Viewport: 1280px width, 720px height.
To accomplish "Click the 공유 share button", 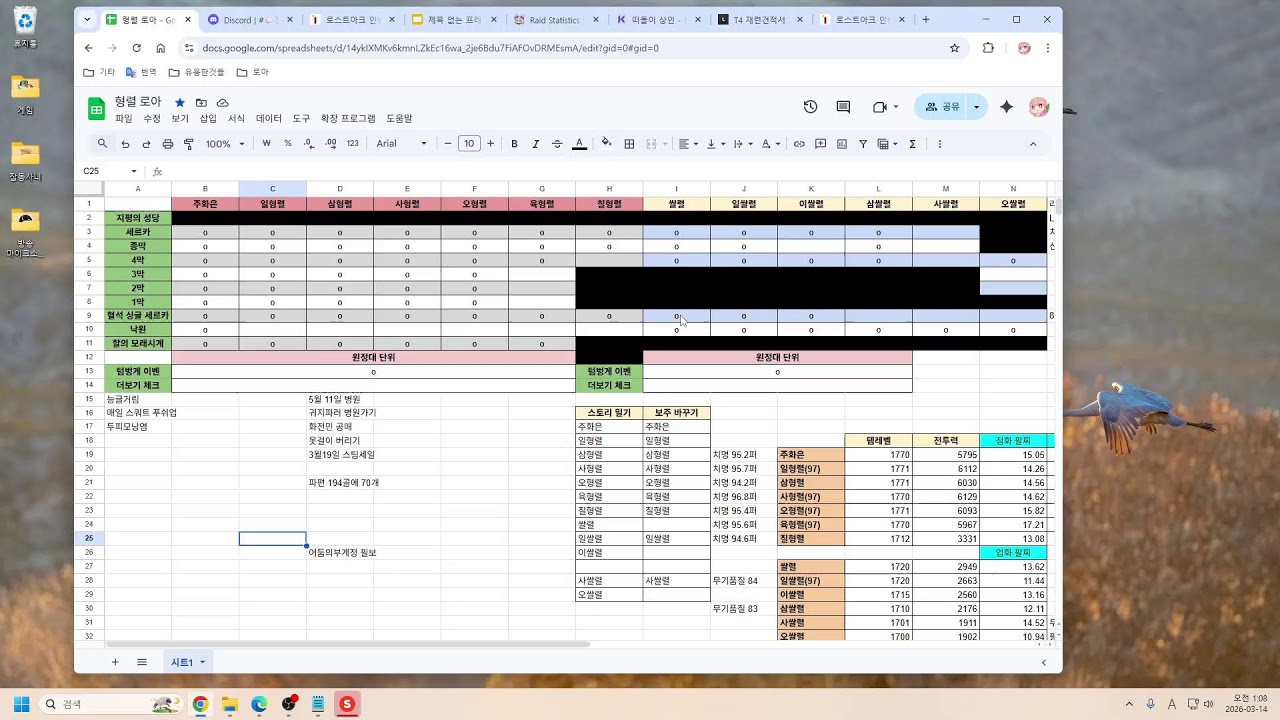I will pyautogui.click(x=941, y=107).
